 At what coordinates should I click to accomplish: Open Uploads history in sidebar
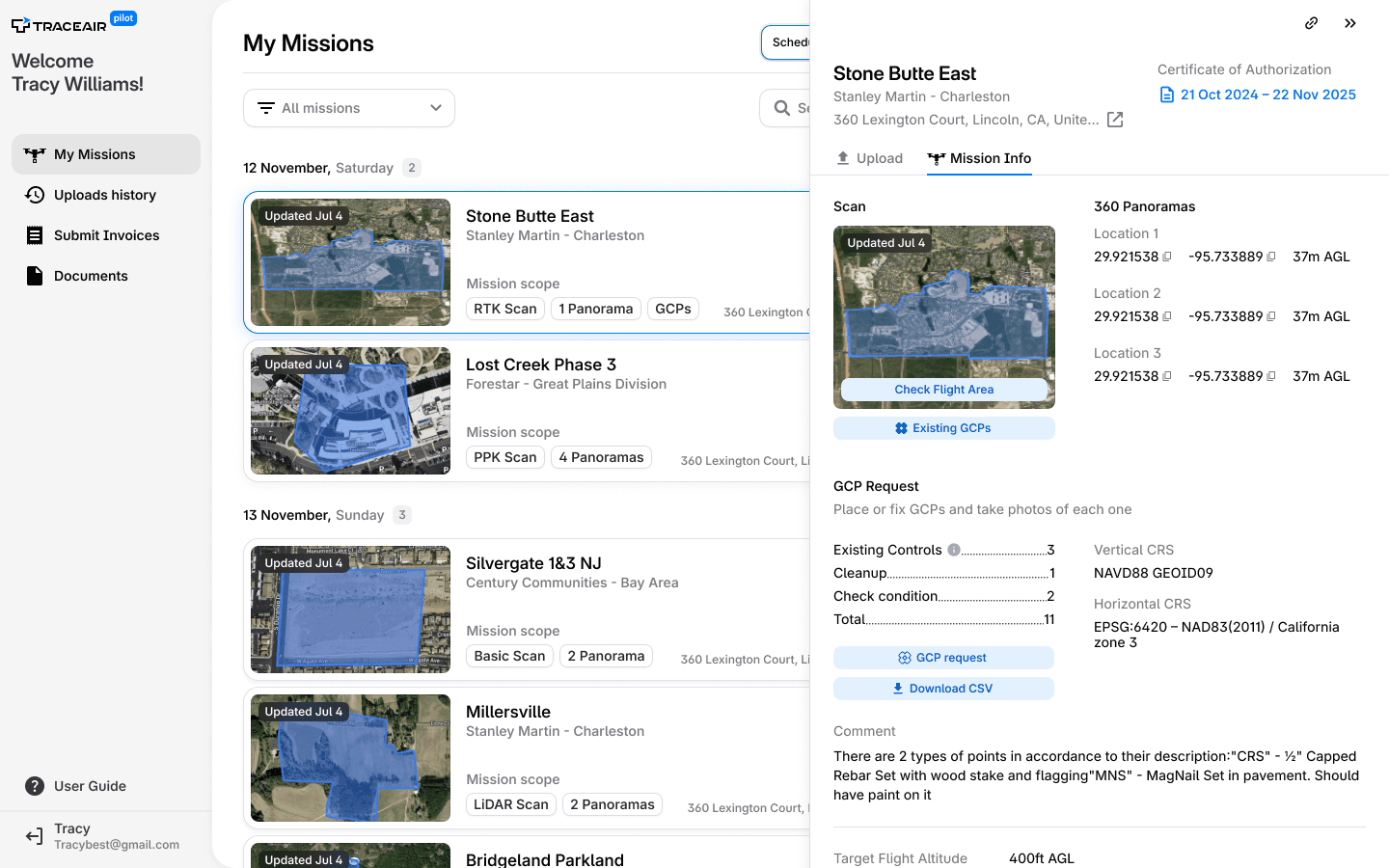[x=106, y=195]
